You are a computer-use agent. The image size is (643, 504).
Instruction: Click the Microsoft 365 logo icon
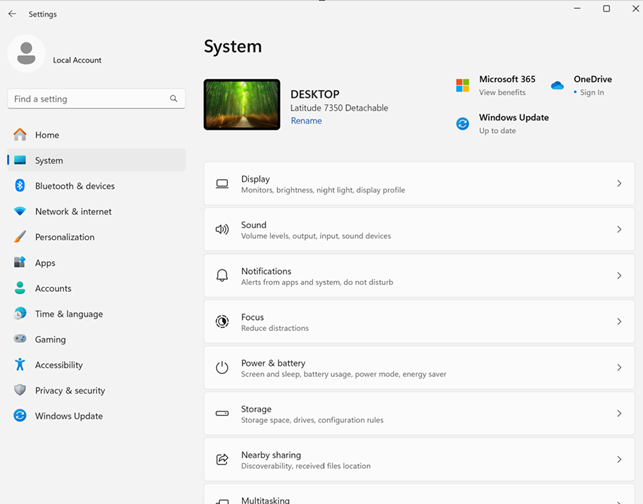[463, 85]
